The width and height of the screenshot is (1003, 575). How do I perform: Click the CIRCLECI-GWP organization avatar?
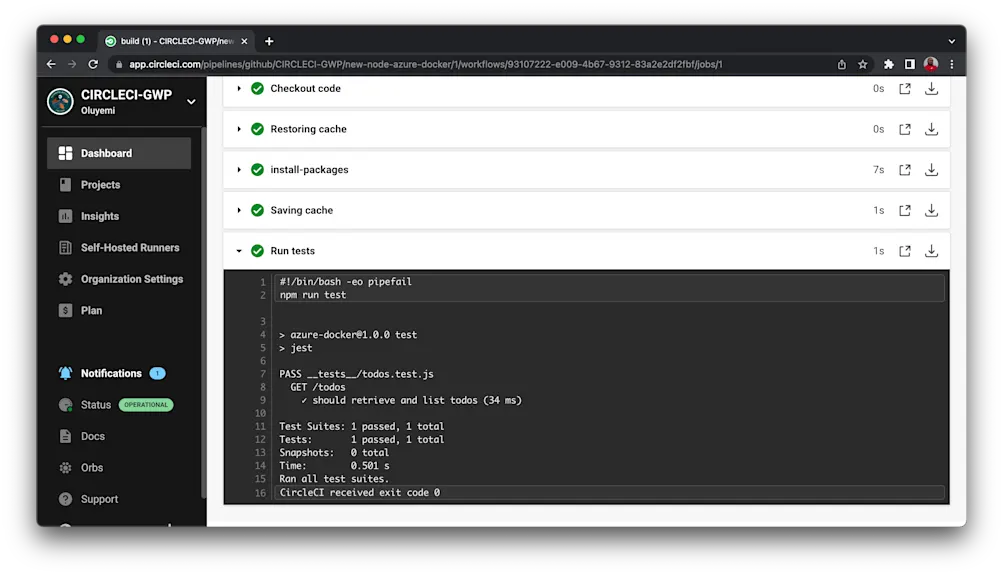[x=60, y=102]
